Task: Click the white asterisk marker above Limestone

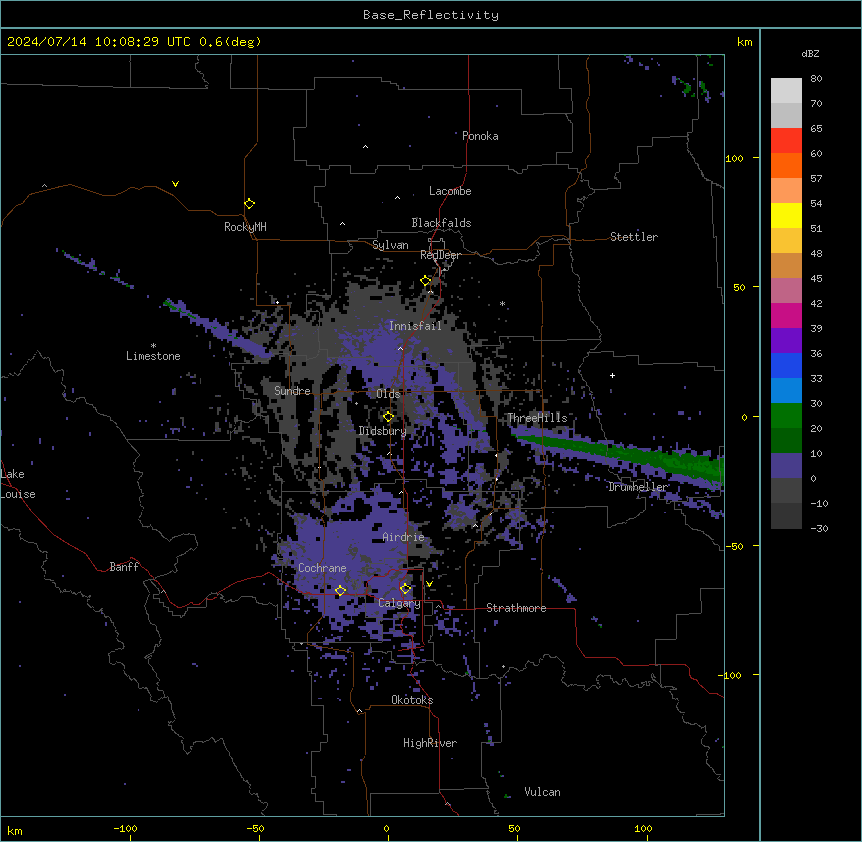Action: 153,346
